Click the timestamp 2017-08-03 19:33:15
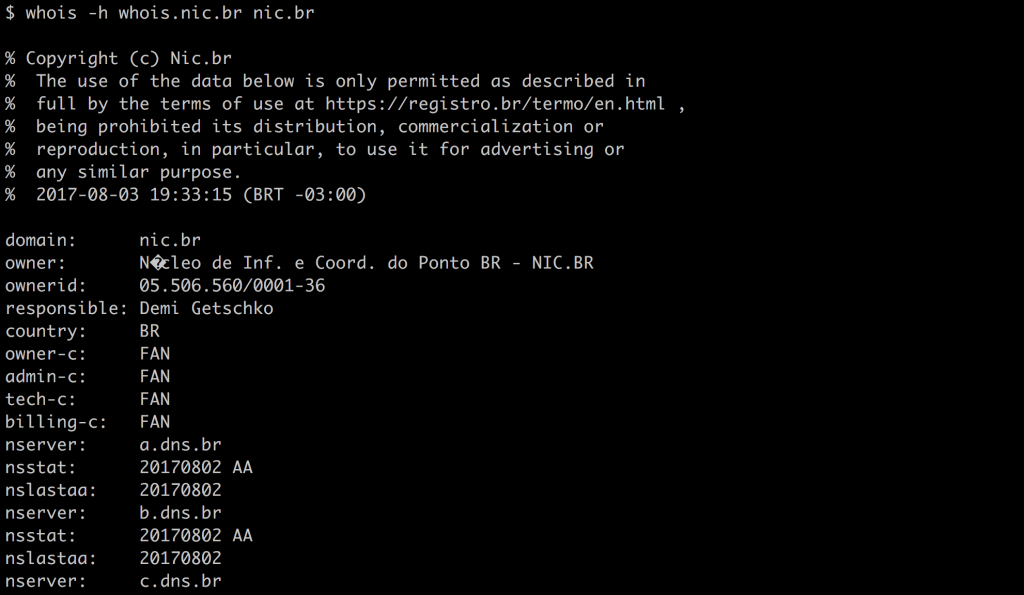 [134, 195]
